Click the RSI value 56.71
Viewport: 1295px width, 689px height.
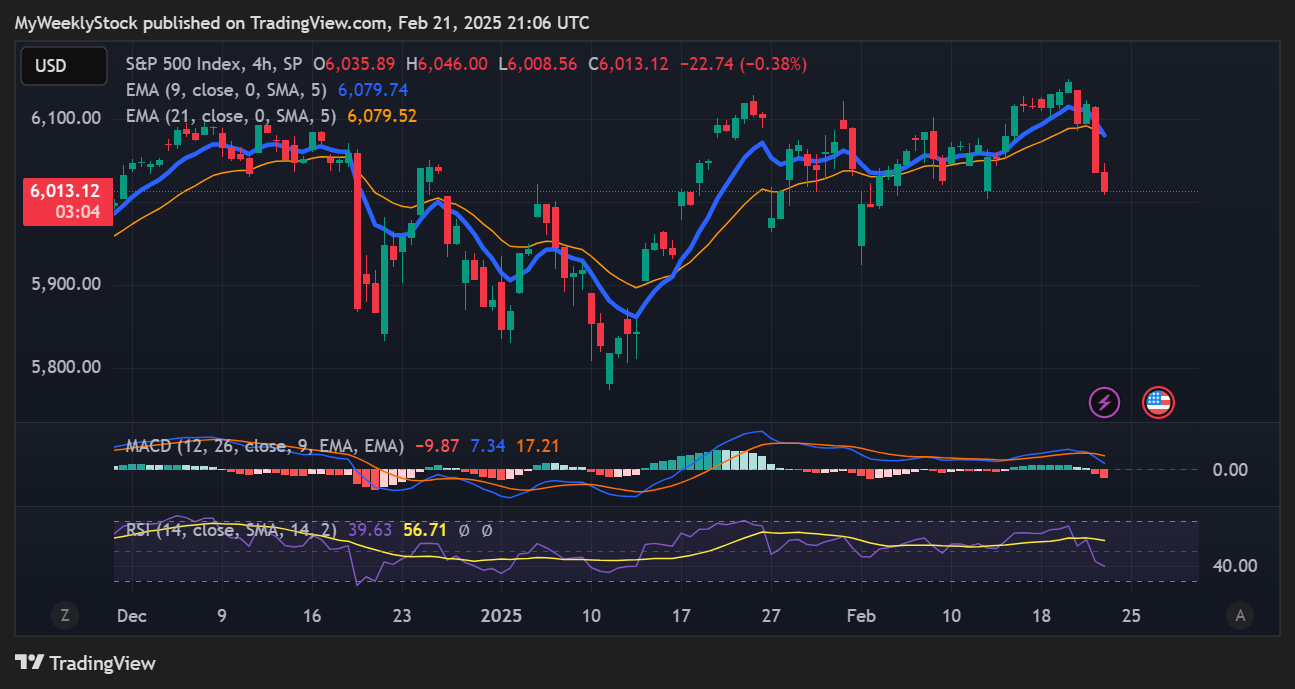424,530
